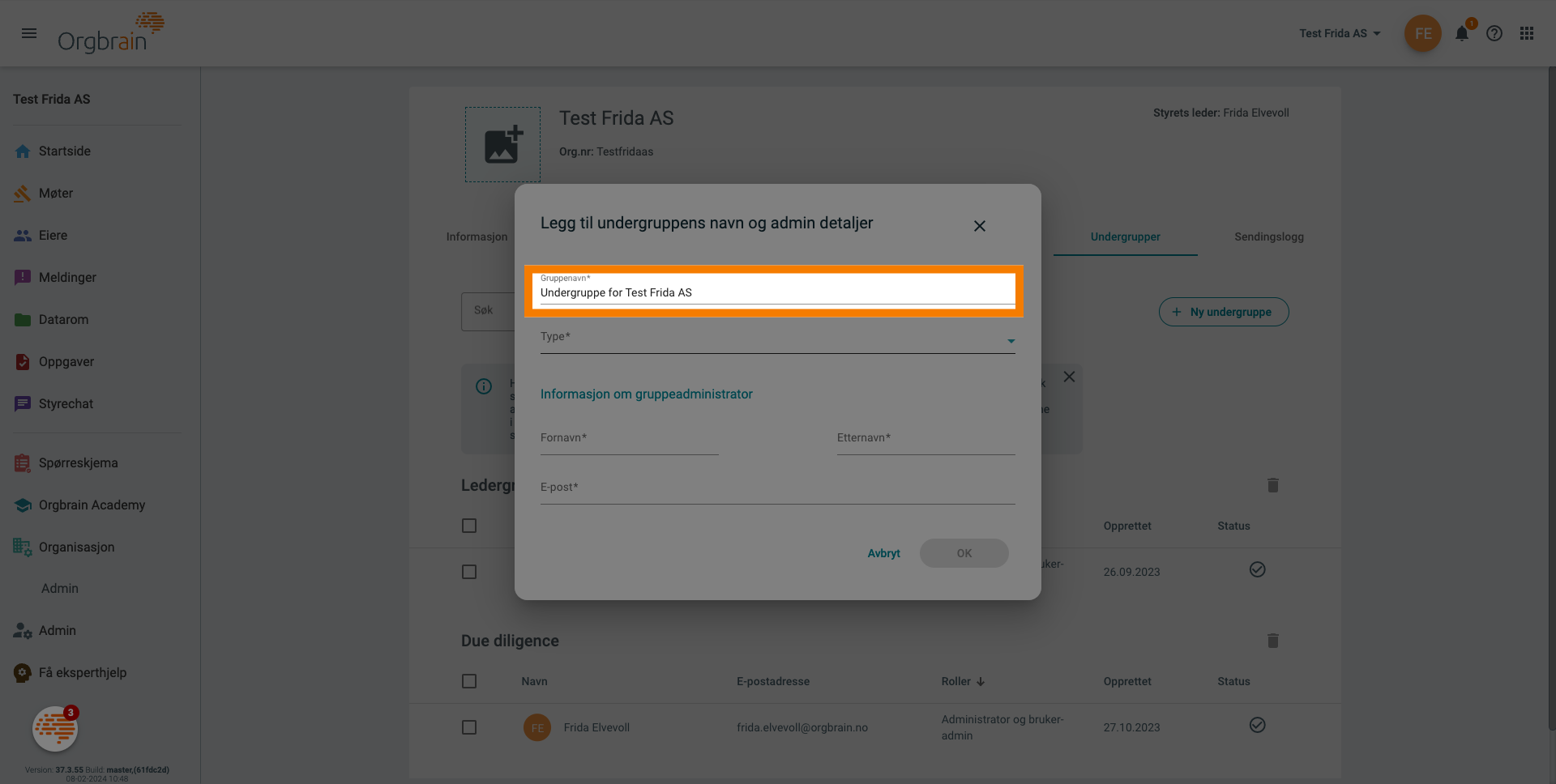Click Avbryt to cancel the dialog

click(883, 553)
